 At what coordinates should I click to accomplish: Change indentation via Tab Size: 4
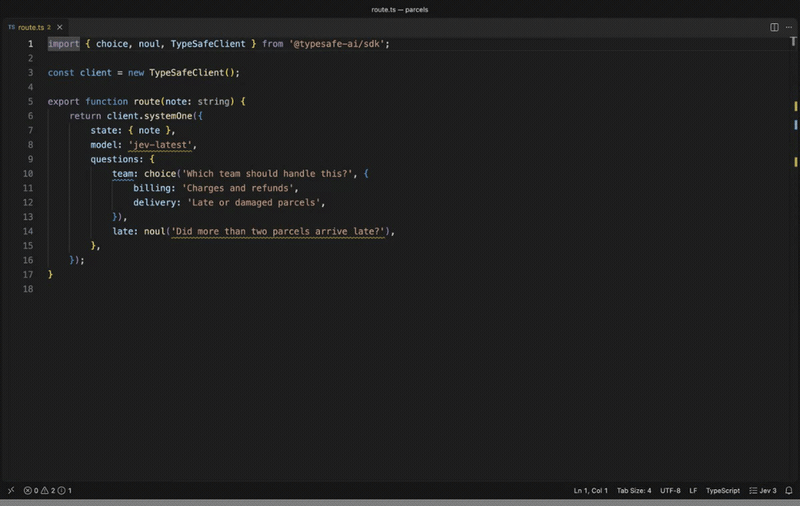(634, 490)
